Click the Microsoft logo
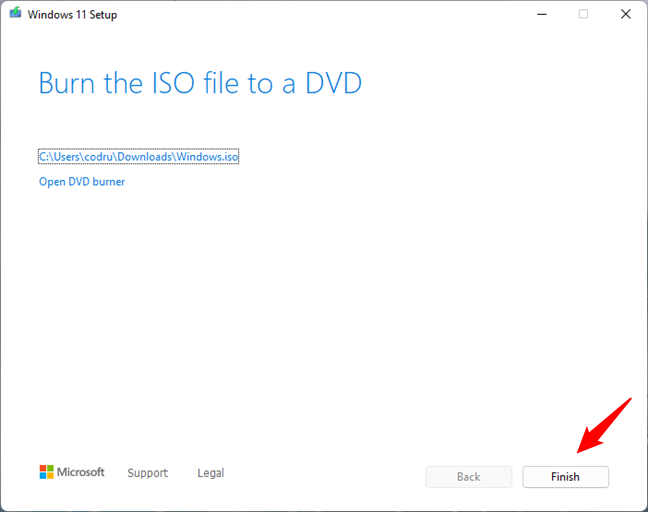 click(72, 472)
